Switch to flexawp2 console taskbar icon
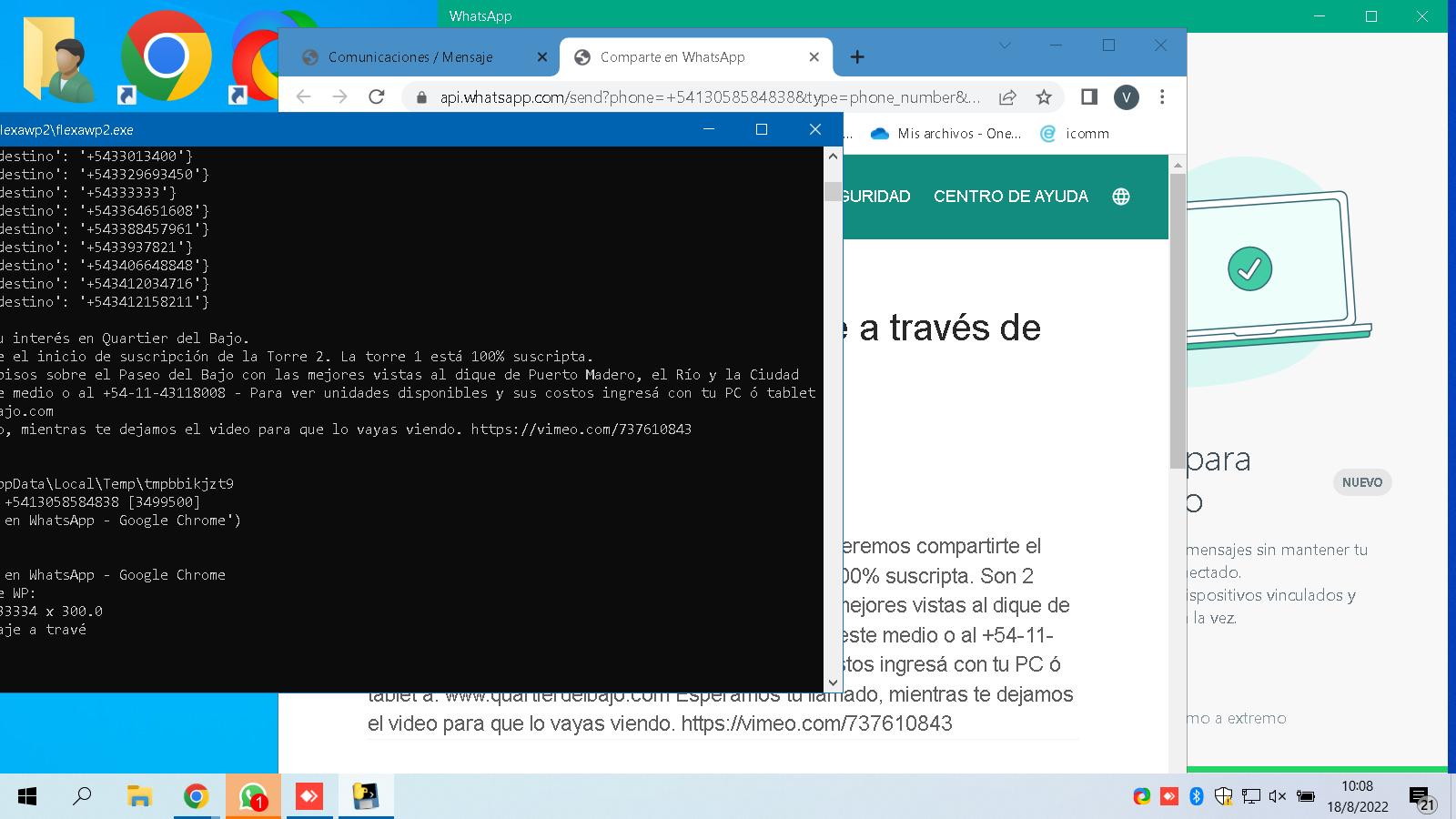 [x=366, y=797]
